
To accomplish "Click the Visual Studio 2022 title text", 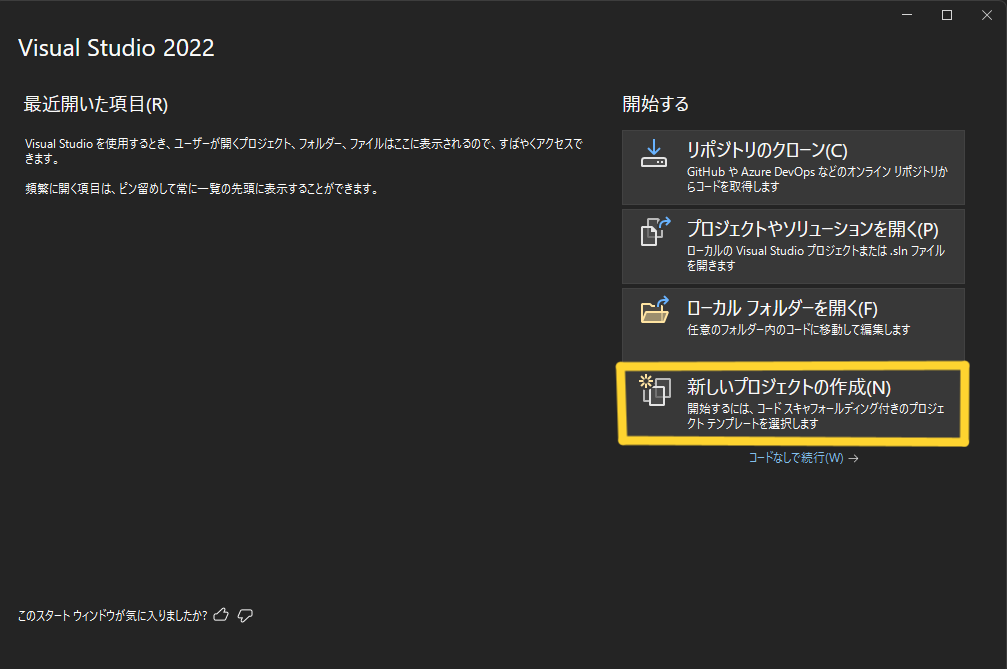I will pyautogui.click(x=116, y=47).
